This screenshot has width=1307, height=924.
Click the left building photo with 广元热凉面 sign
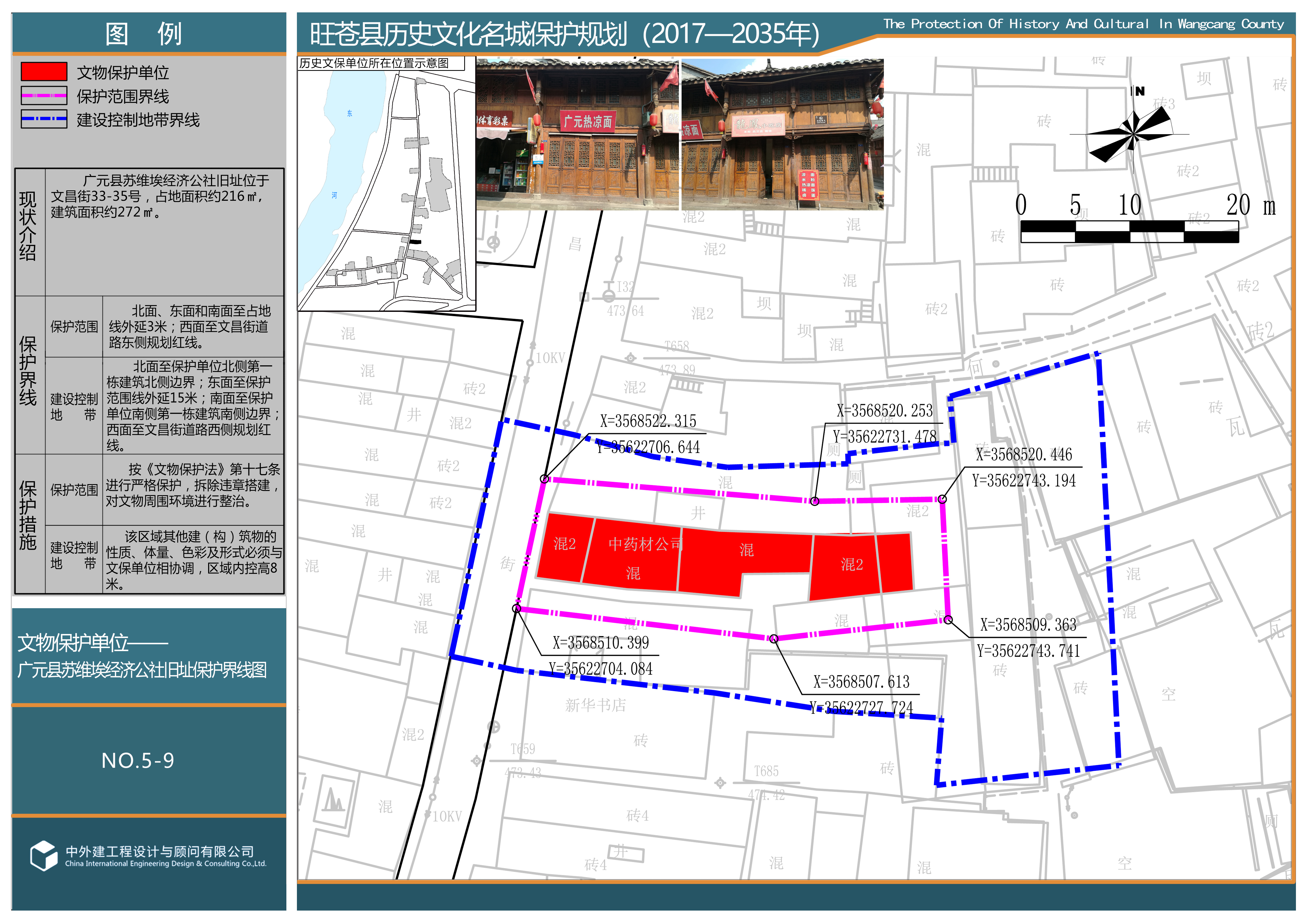[577, 134]
